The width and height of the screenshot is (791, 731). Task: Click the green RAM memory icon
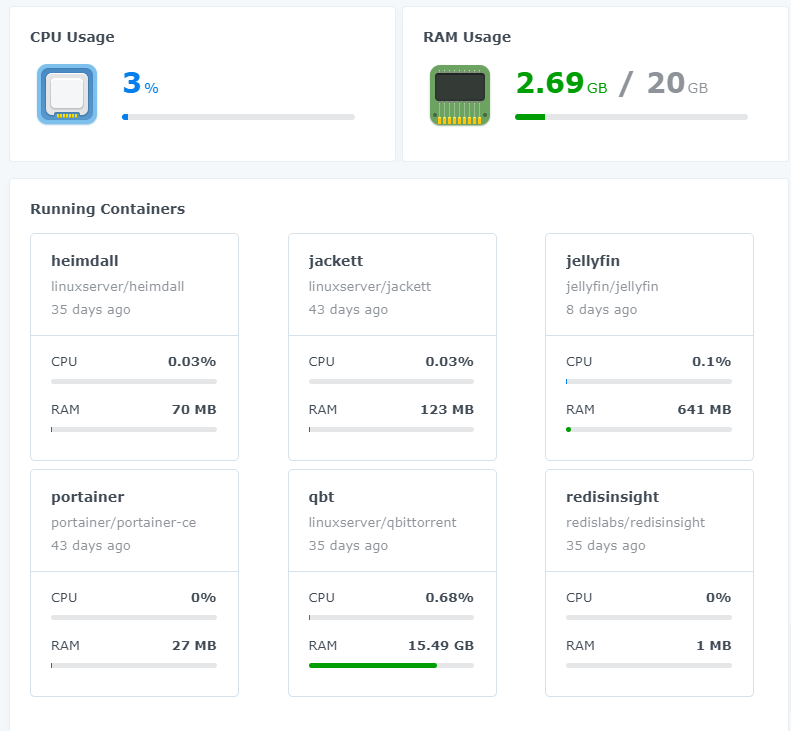tap(460, 95)
